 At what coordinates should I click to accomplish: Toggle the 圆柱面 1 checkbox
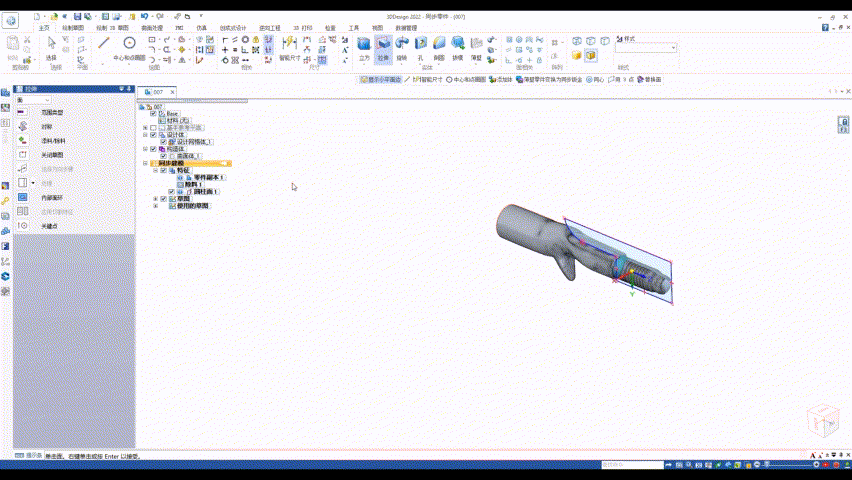click(x=172, y=191)
